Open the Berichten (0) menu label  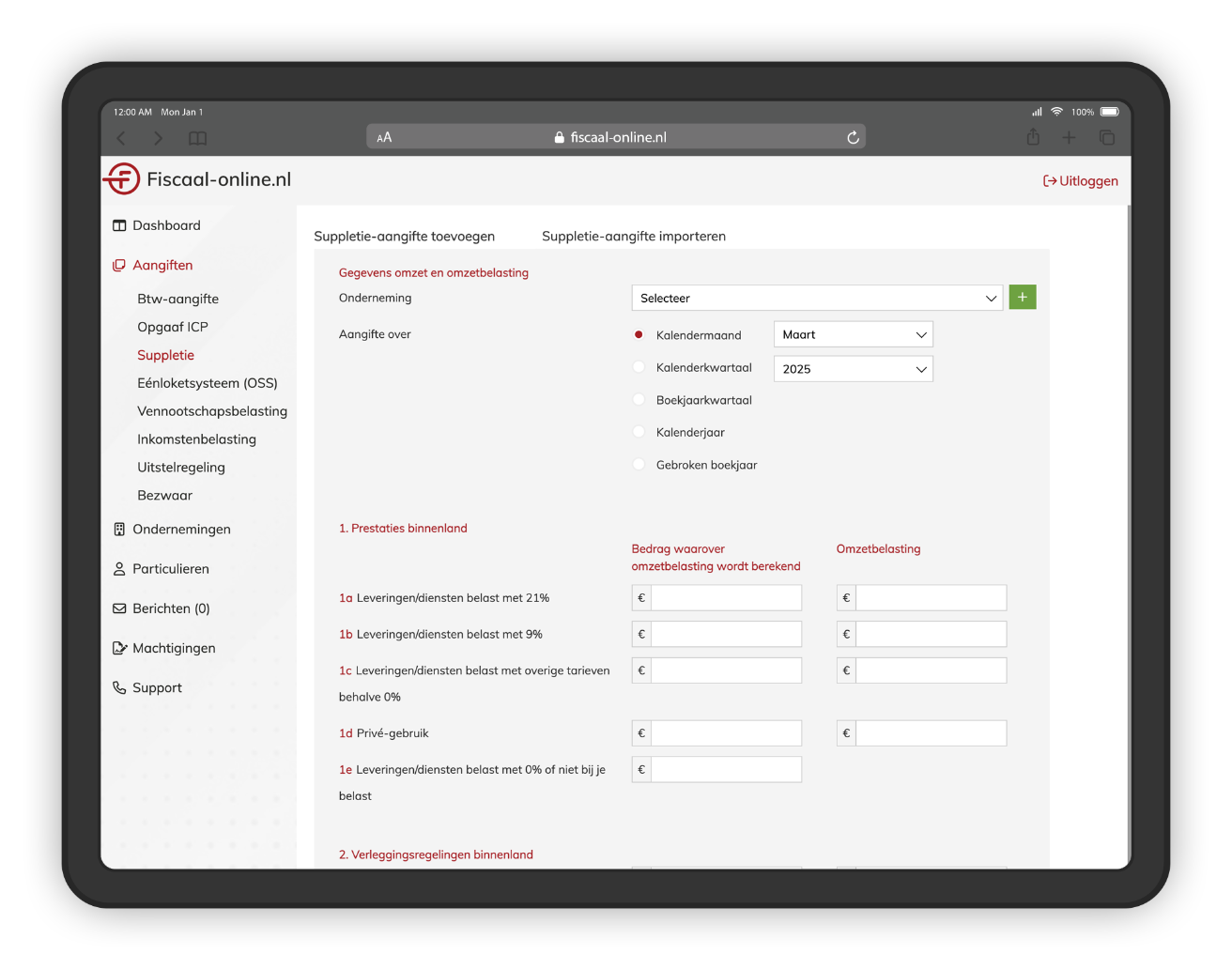pos(171,608)
